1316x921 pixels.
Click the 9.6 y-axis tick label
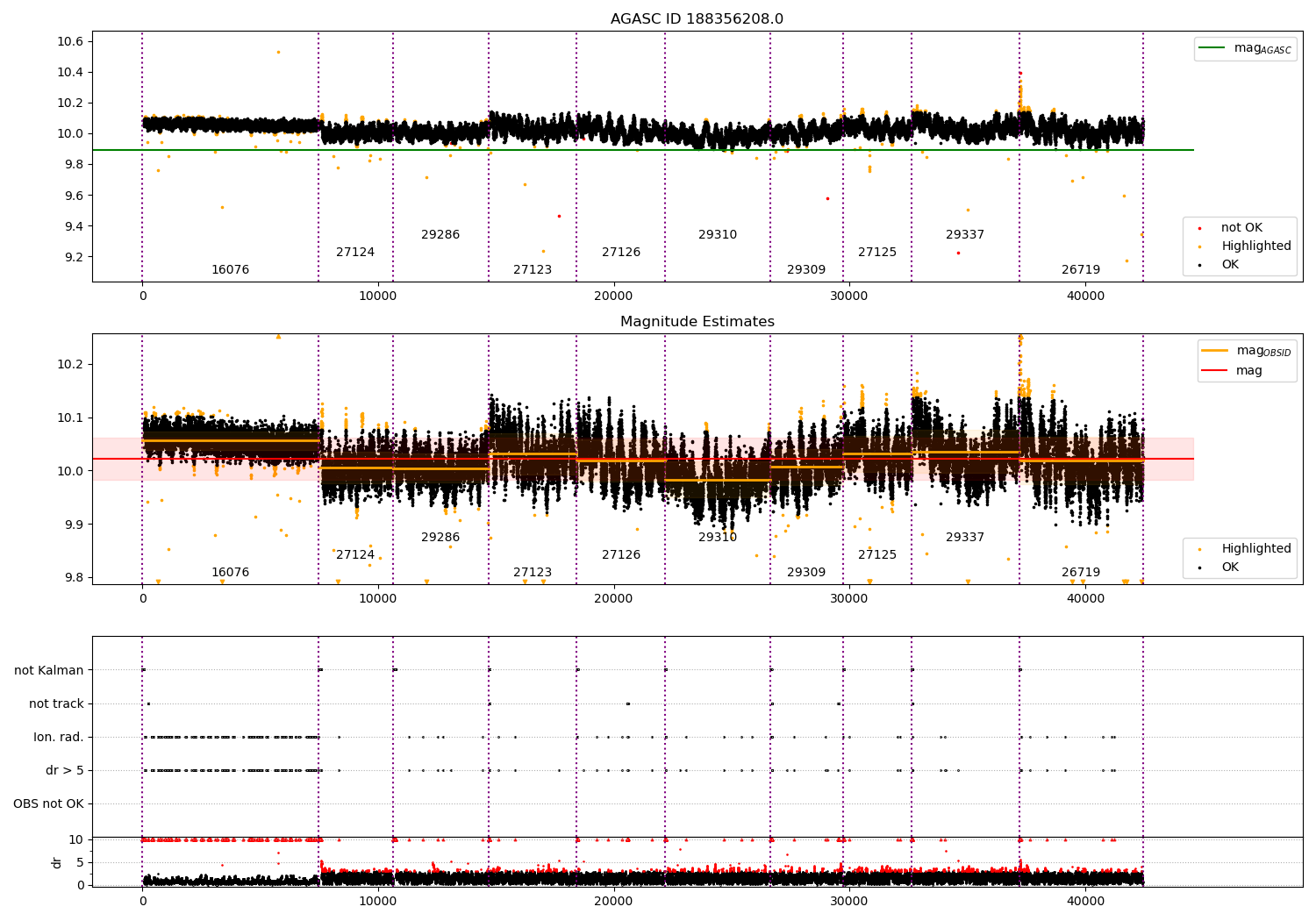(x=73, y=196)
